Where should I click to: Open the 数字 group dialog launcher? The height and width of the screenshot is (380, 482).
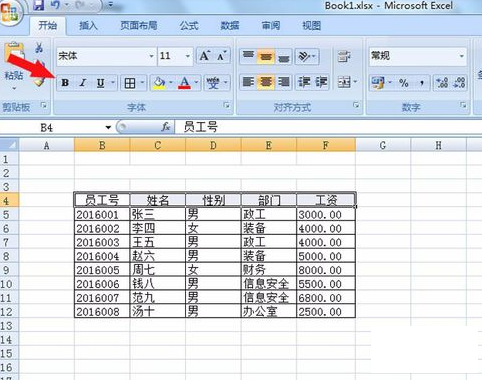pos(463,105)
